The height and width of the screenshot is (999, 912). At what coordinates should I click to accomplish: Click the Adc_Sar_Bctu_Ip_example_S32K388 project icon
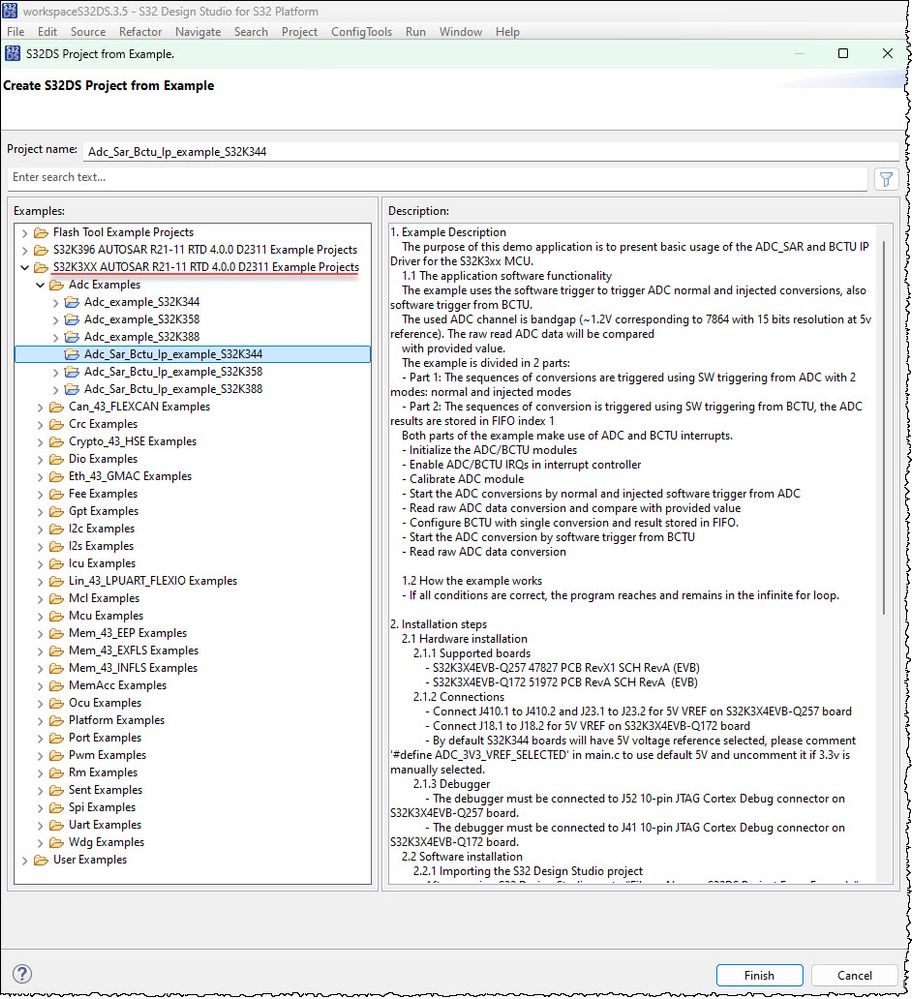[73, 389]
